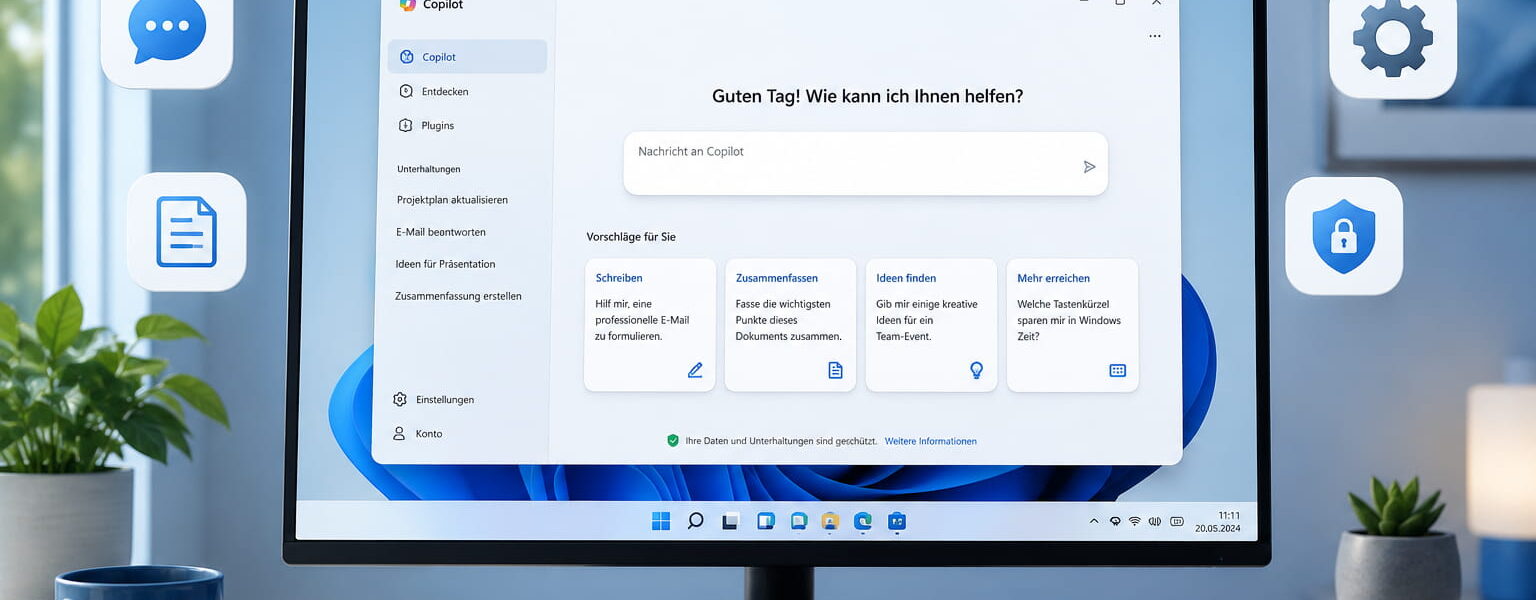Launch Microsoft Edge from the taskbar

coord(863,521)
